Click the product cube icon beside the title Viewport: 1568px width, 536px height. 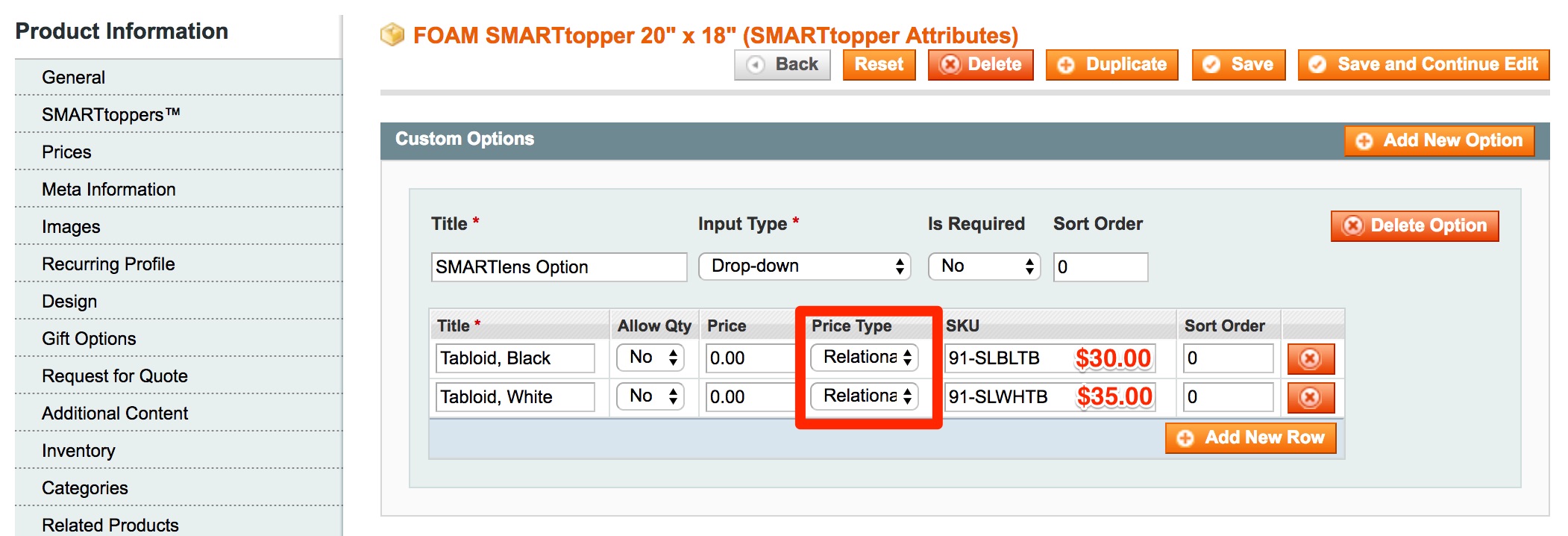[x=392, y=34]
